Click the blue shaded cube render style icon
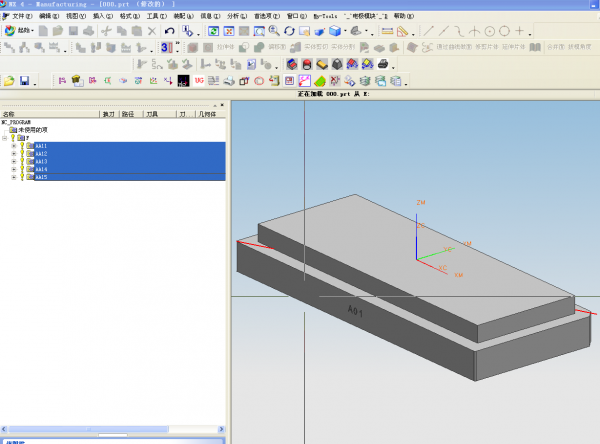Viewport: 600px width, 444px height. pyautogui.click(x=335, y=31)
